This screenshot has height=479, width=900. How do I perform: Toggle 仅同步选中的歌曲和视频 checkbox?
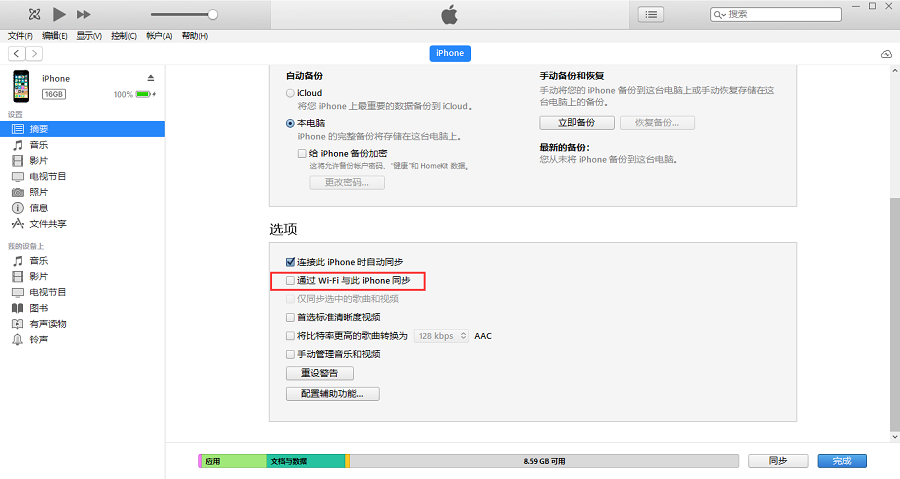pyautogui.click(x=290, y=299)
